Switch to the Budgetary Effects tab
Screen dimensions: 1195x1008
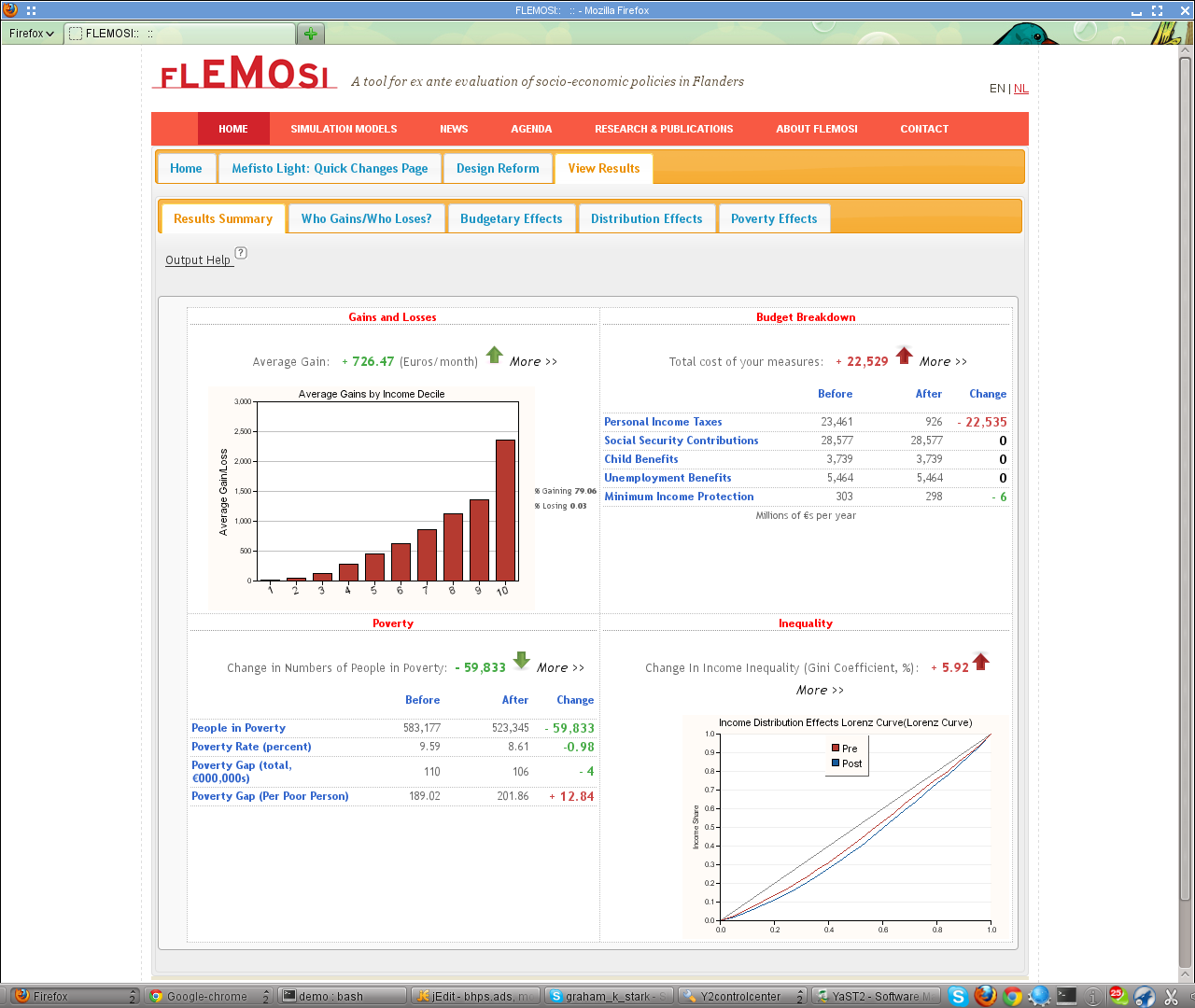(x=511, y=218)
